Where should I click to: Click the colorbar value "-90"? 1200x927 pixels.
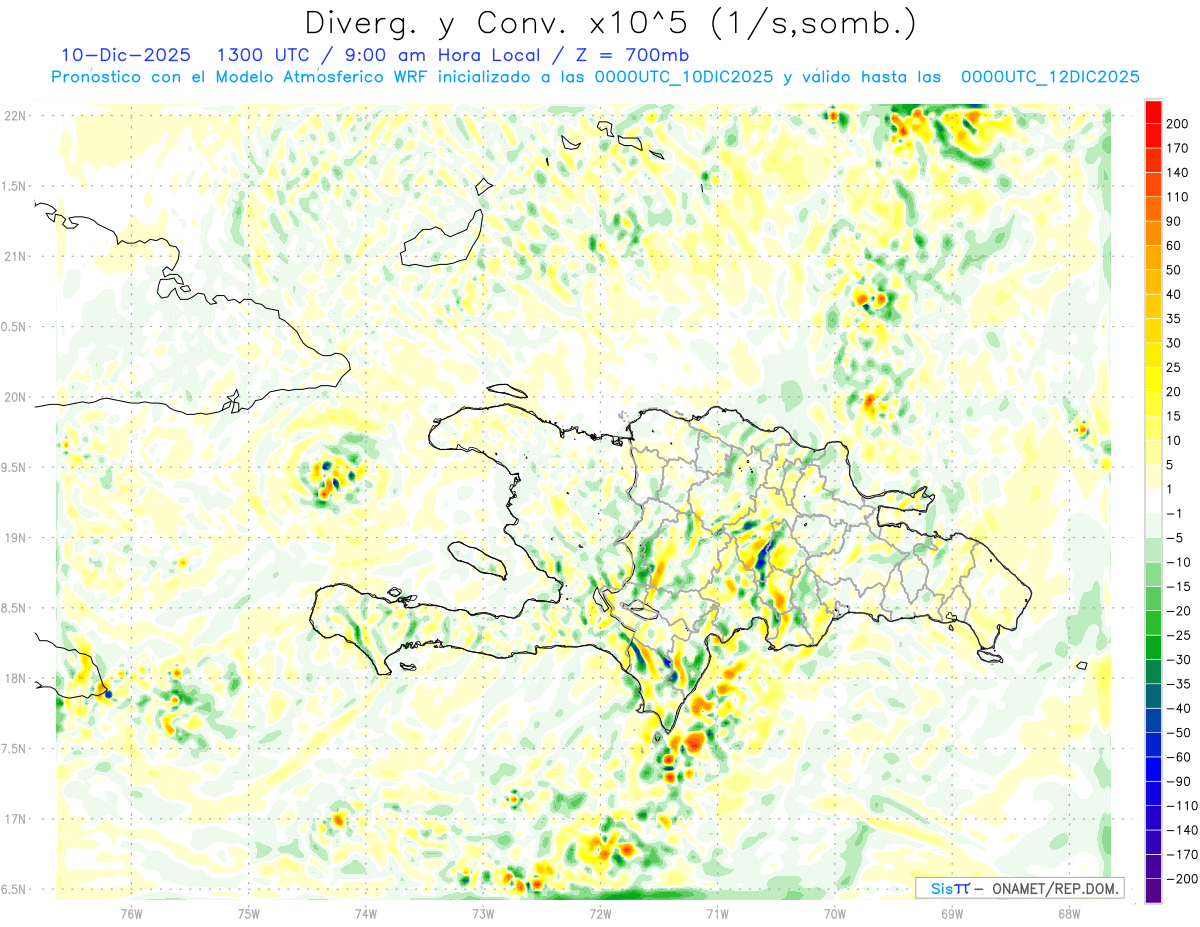1178,781
